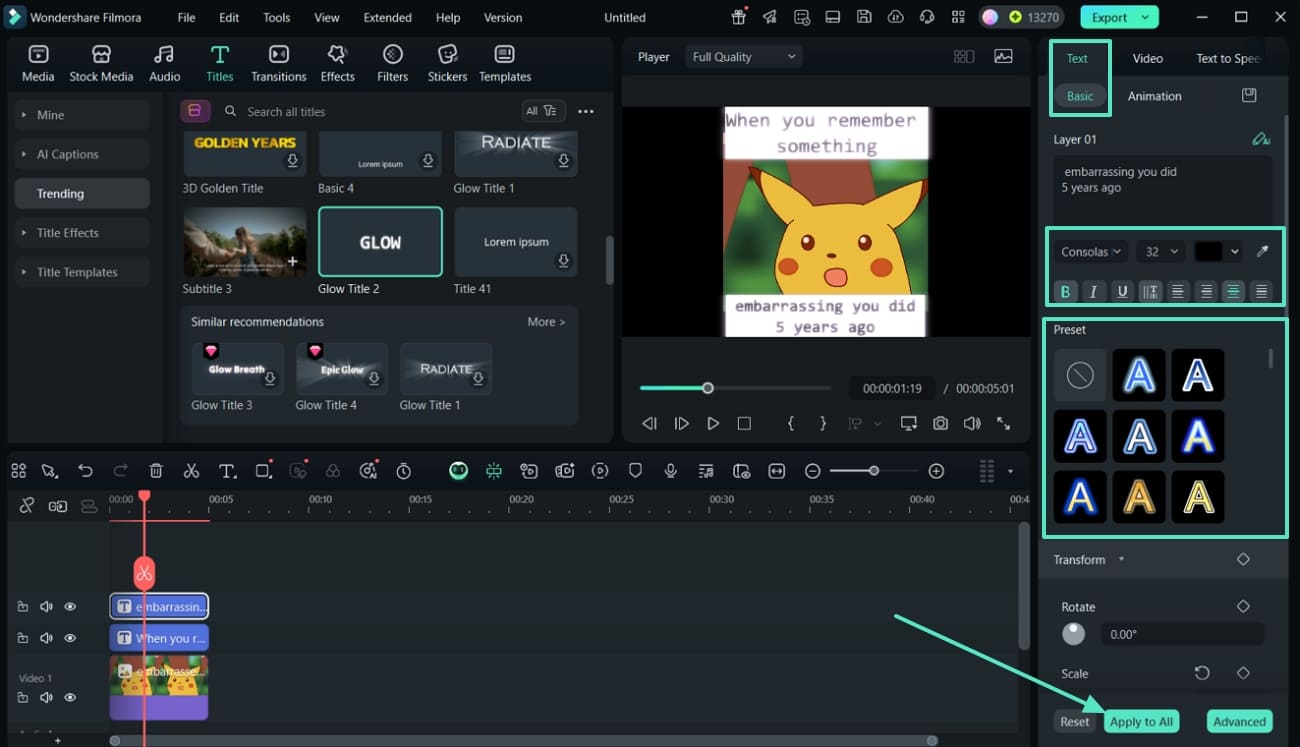The height and width of the screenshot is (747, 1300).
Task: Open the Filters tab
Action: [x=393, y=63]
